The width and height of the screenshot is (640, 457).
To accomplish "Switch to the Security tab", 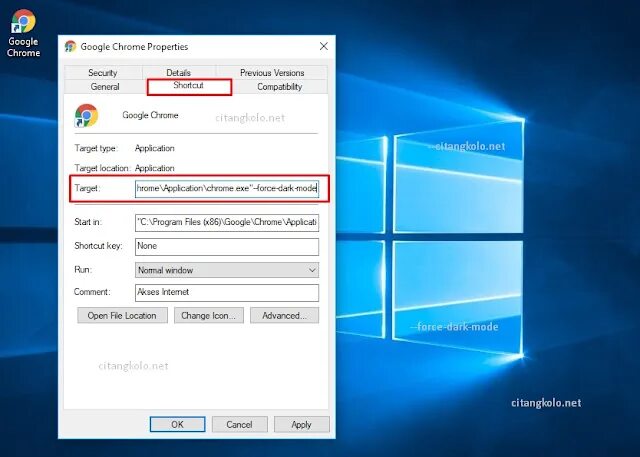I will point(103,73).
